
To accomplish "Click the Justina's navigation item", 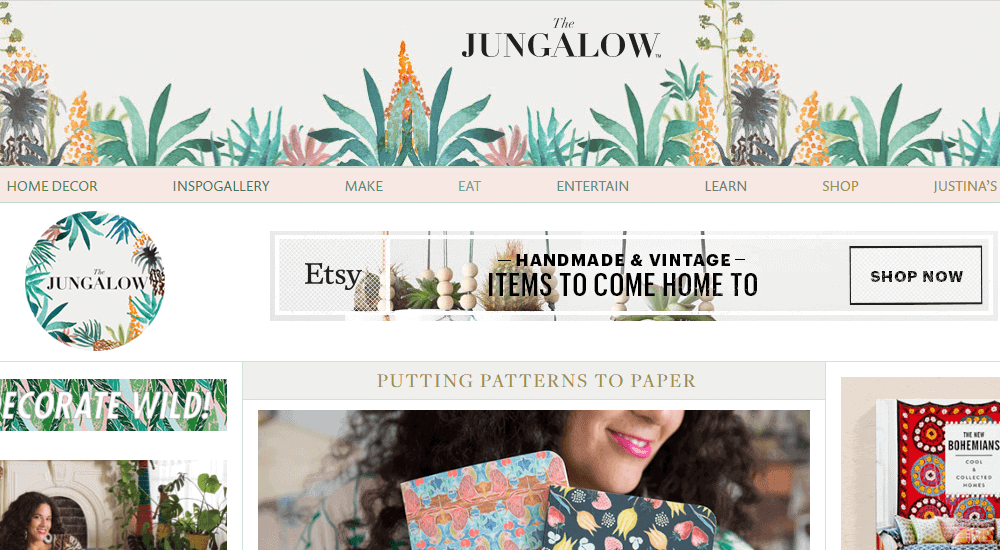I will click(x=965, y=186).
